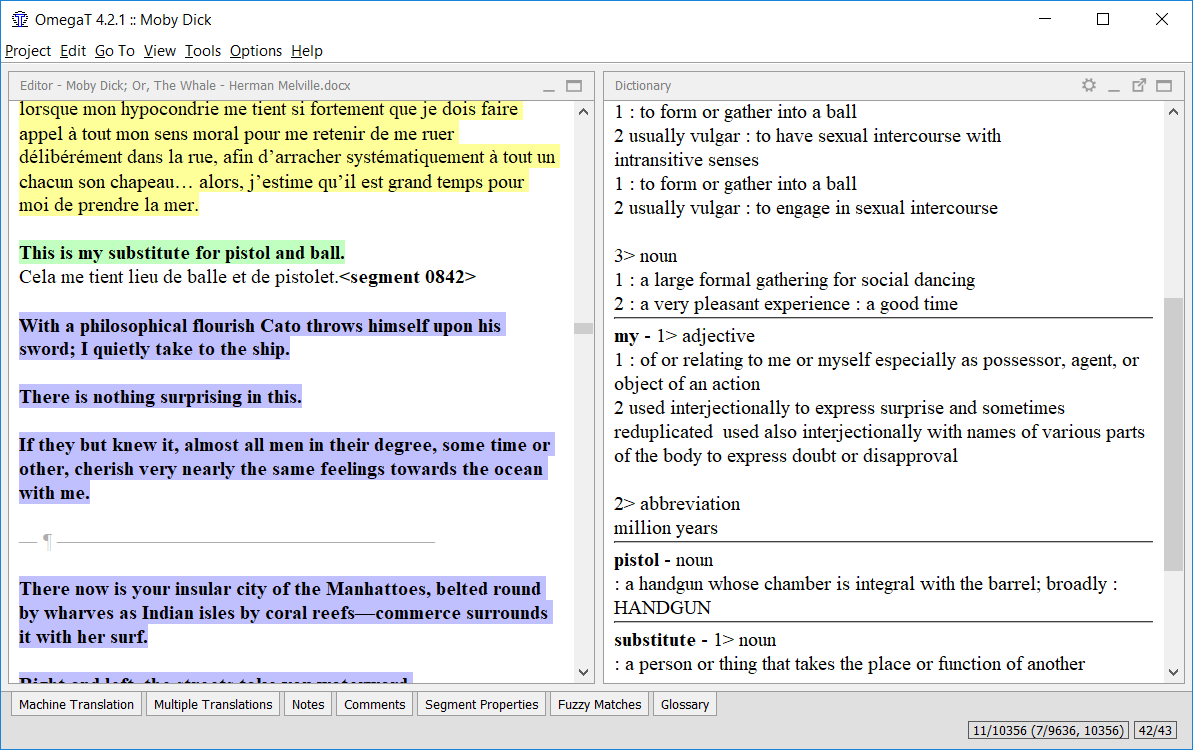
Task: Open the Edit menu
Action: (73, 51)
